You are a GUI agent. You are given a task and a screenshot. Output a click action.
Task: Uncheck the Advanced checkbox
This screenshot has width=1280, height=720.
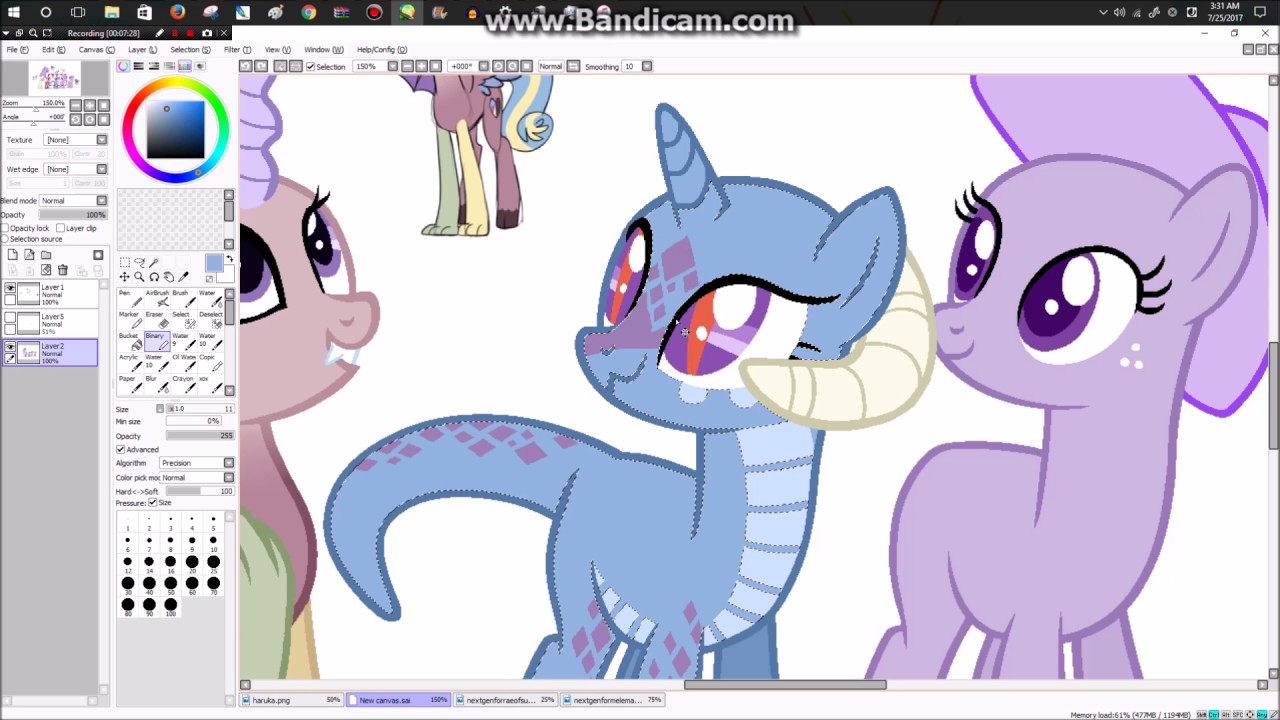click(x=121, y=449)
